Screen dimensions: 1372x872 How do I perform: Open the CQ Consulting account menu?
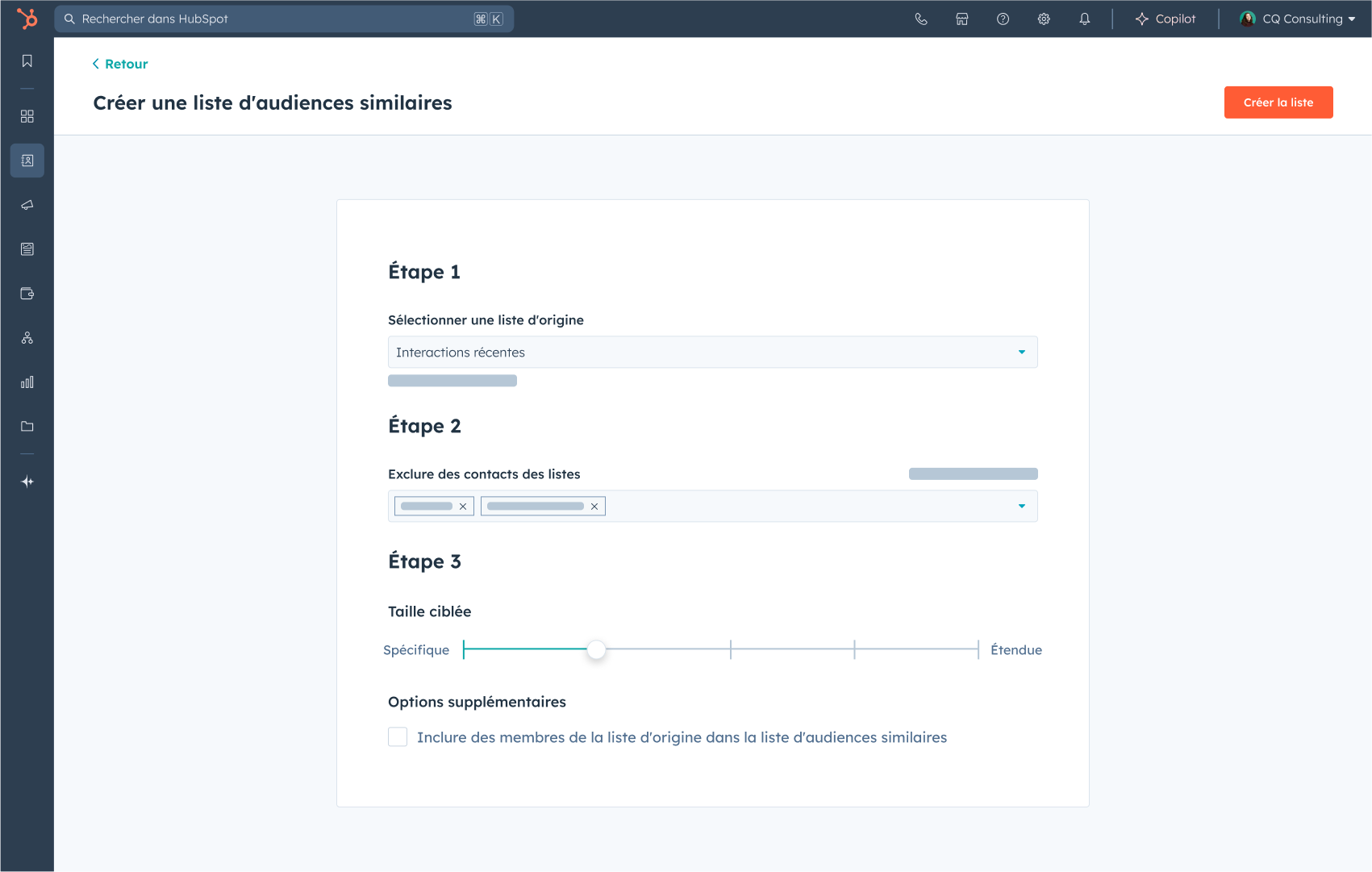tap(1298, 19)
